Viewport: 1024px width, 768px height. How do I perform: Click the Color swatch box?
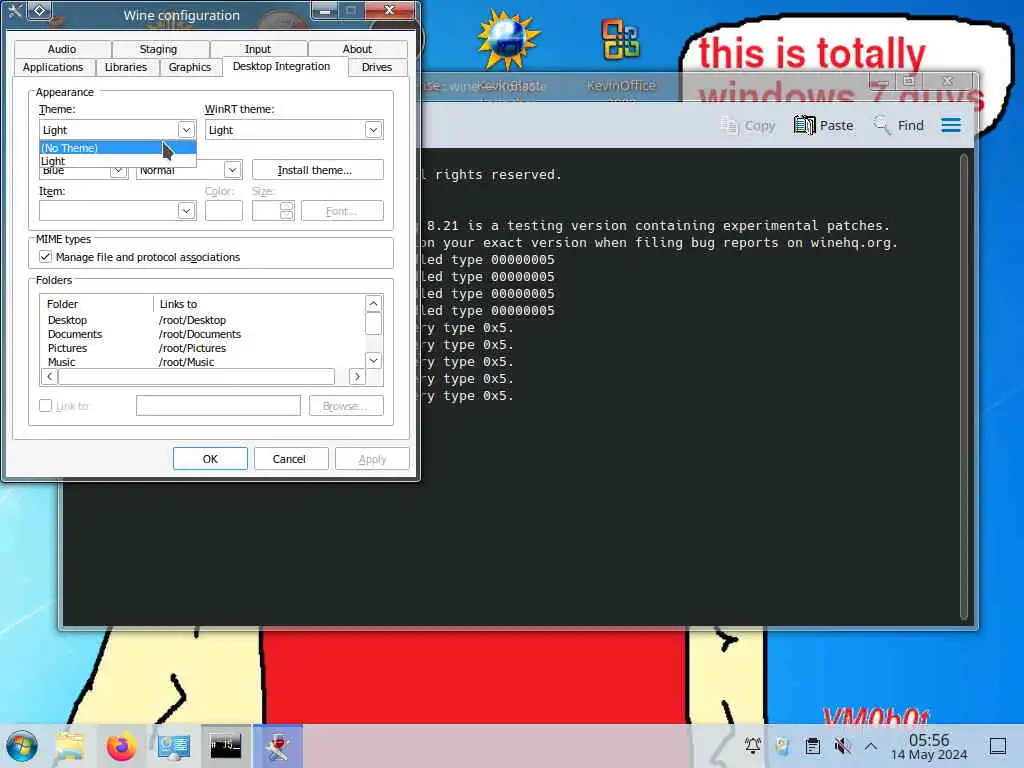[x=223, y=211]
